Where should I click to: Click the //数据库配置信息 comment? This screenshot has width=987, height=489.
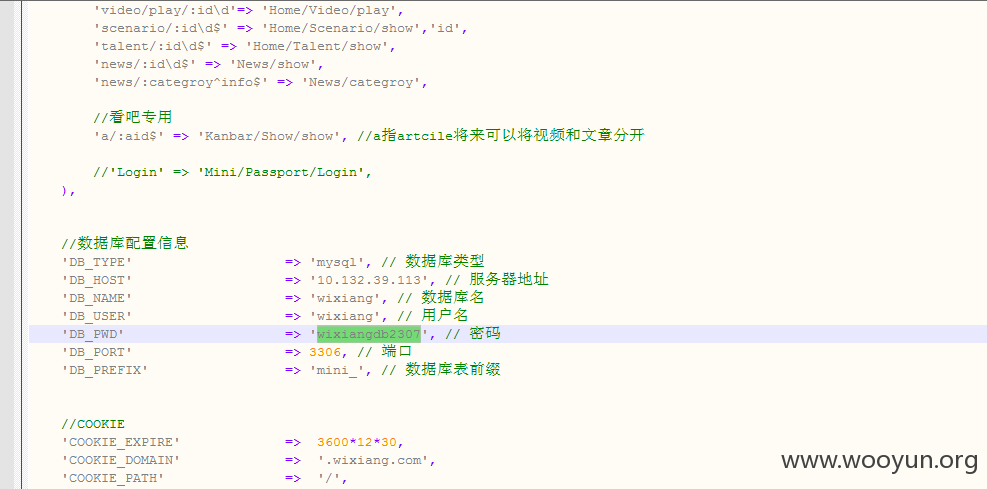tap(125, 243)
